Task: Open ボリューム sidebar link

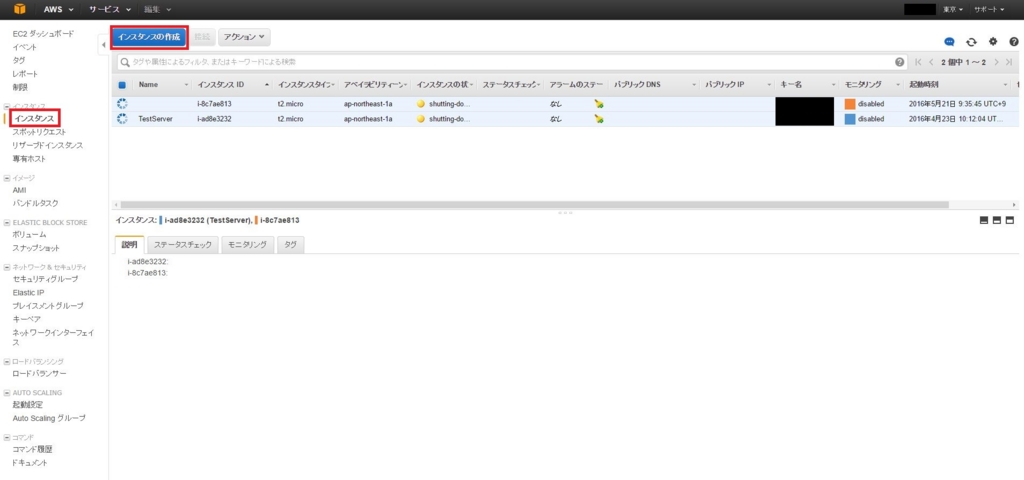Action: (x=29, y=234)
